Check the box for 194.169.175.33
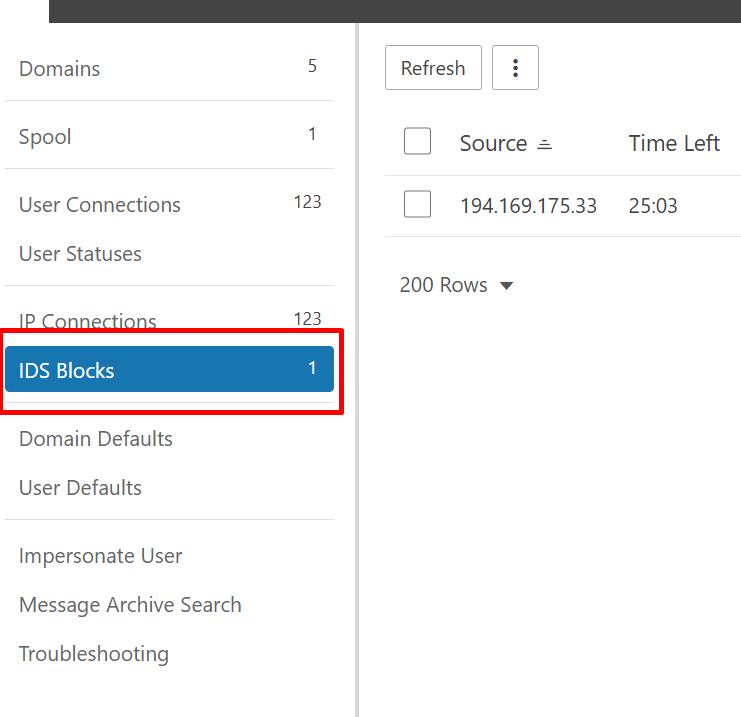The image size is (741, 717). coord(417,205)
